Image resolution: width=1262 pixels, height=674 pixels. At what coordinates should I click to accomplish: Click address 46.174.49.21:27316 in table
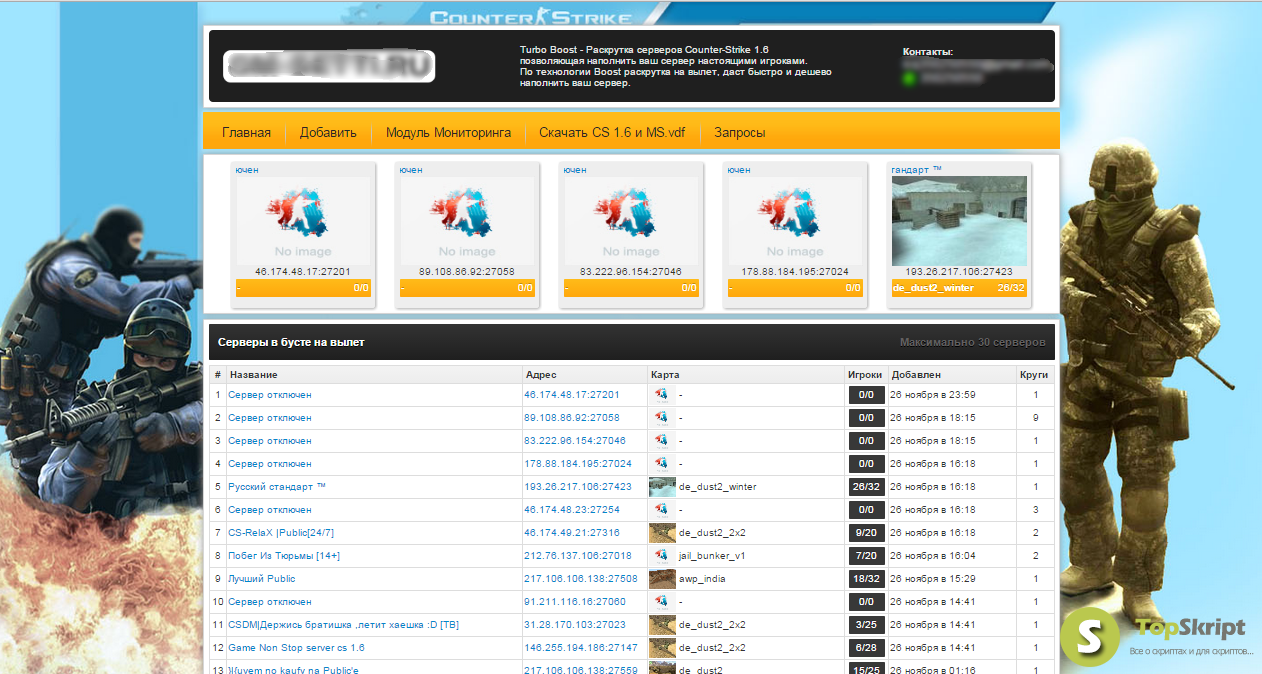click(572, 533)
